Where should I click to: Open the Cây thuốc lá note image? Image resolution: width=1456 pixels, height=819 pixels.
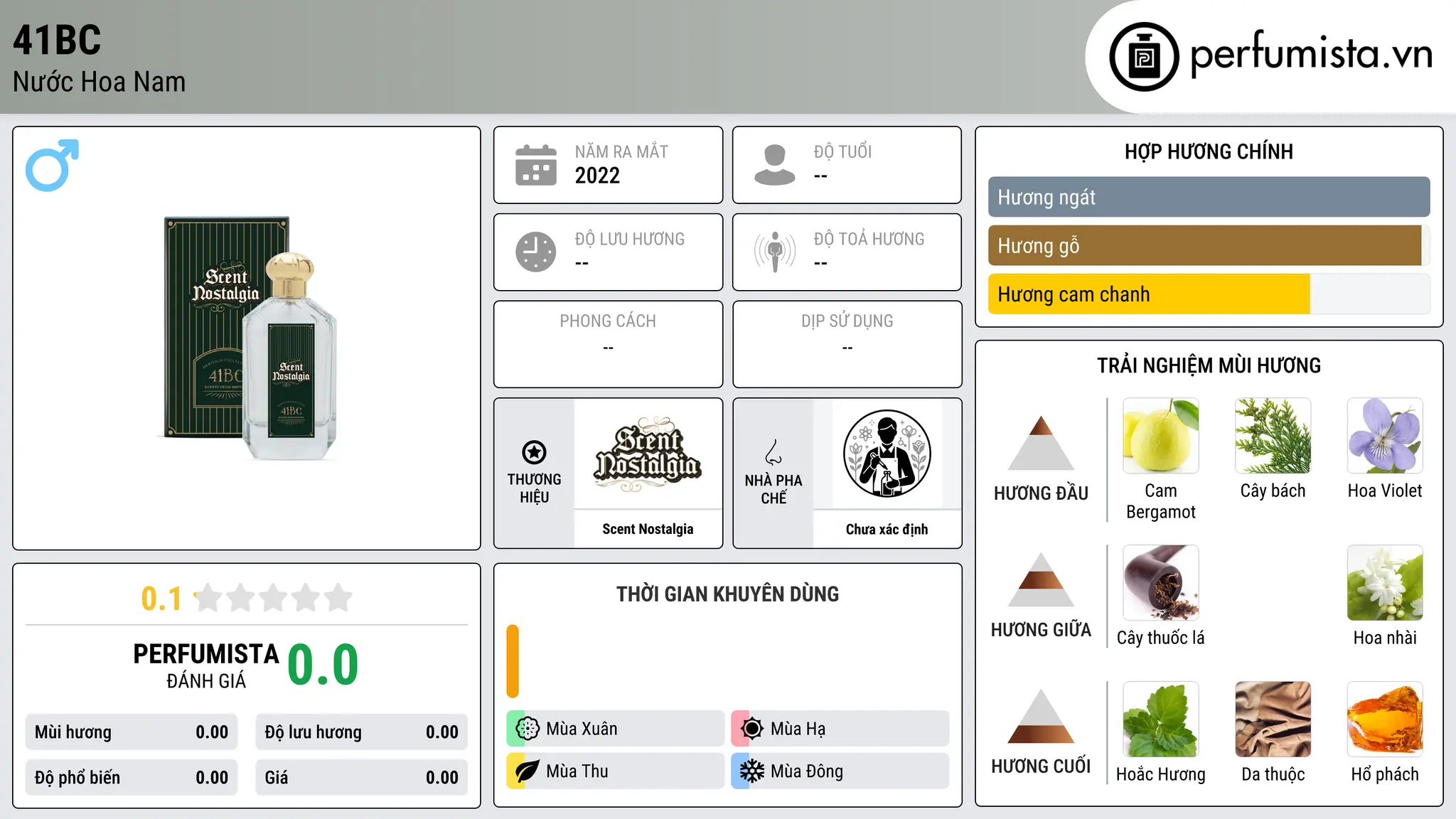tap(1160, 583)
